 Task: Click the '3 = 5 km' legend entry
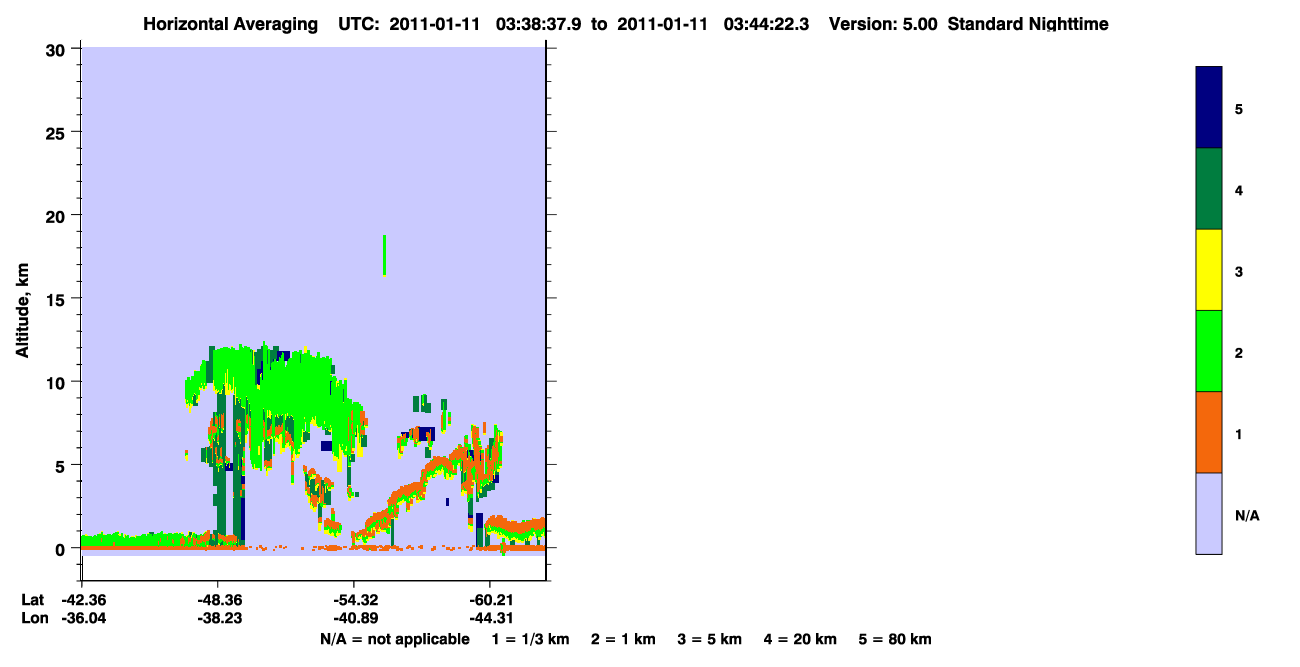click(710, 639)
